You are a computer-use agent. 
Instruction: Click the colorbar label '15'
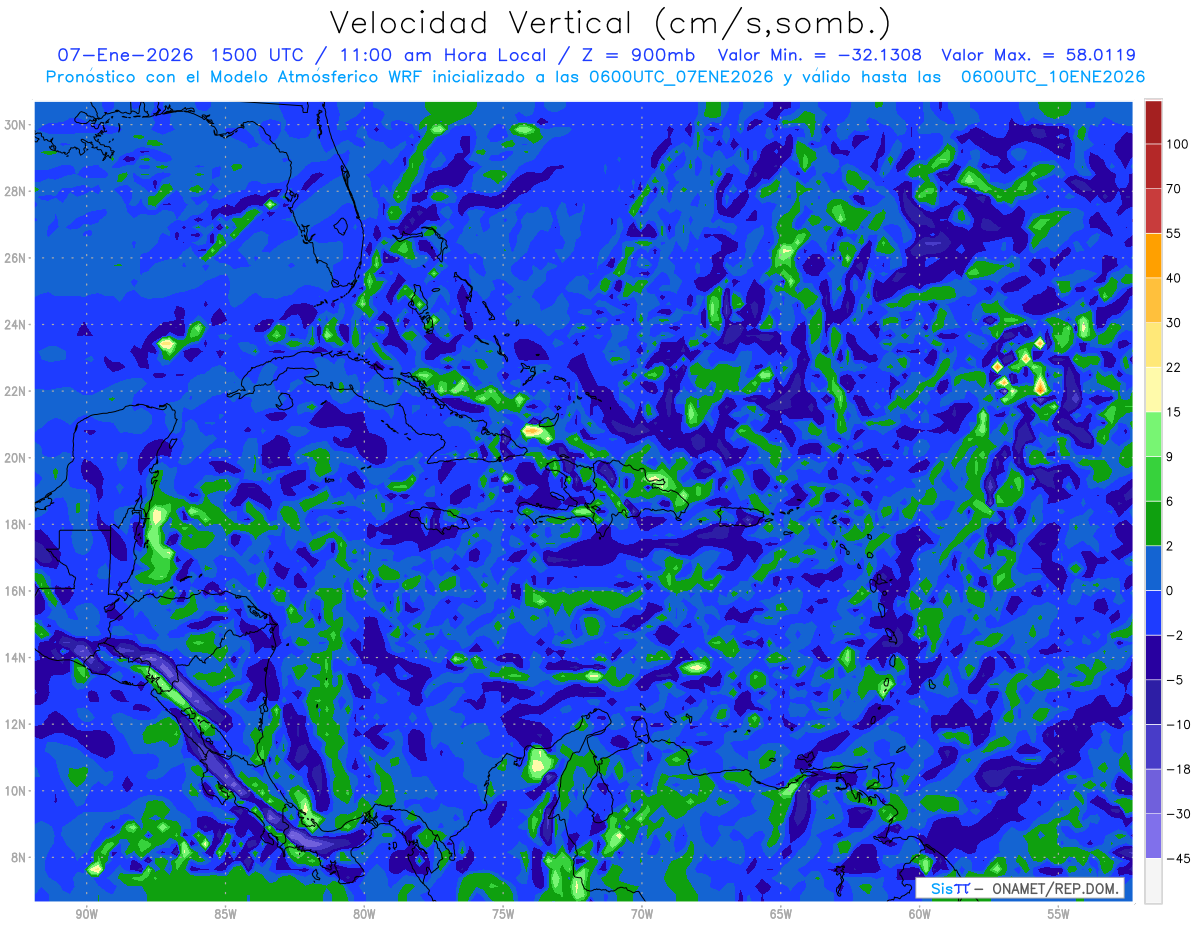point(1173,411)
